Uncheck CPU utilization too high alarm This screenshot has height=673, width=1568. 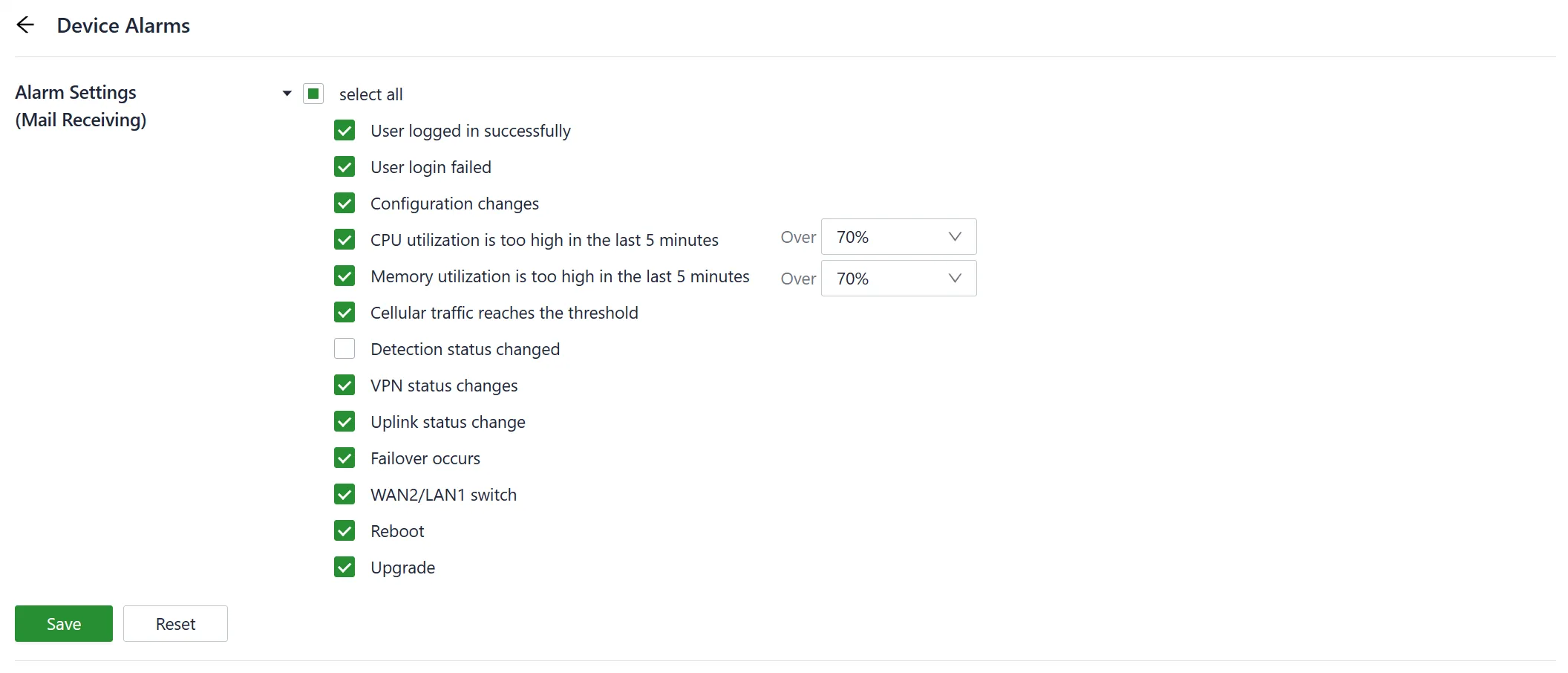tap(344, 240)
